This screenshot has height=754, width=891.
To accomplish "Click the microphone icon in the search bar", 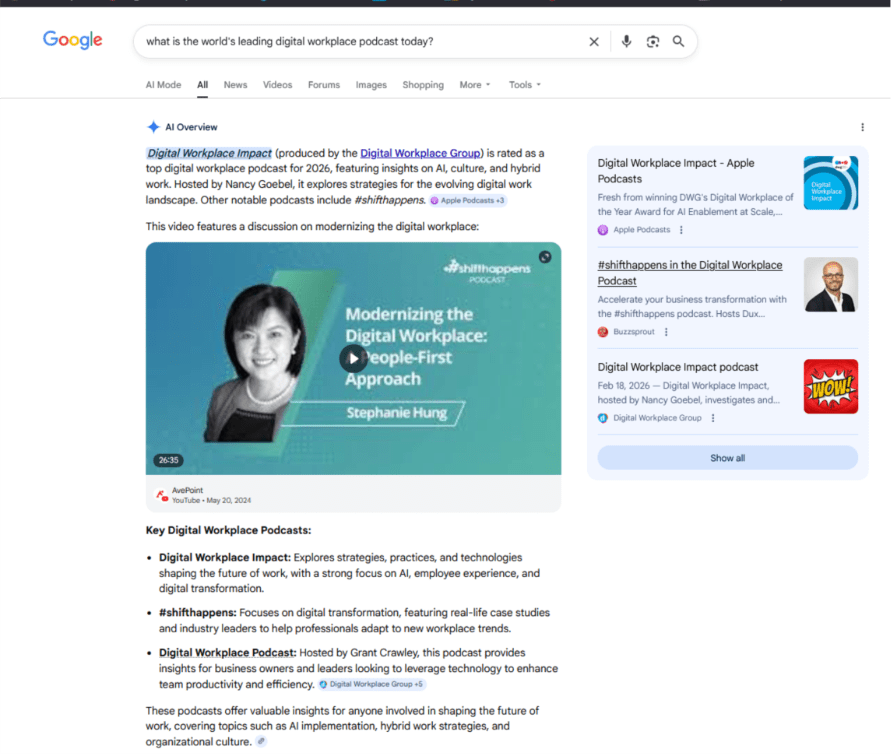I will tap(626, 41).
